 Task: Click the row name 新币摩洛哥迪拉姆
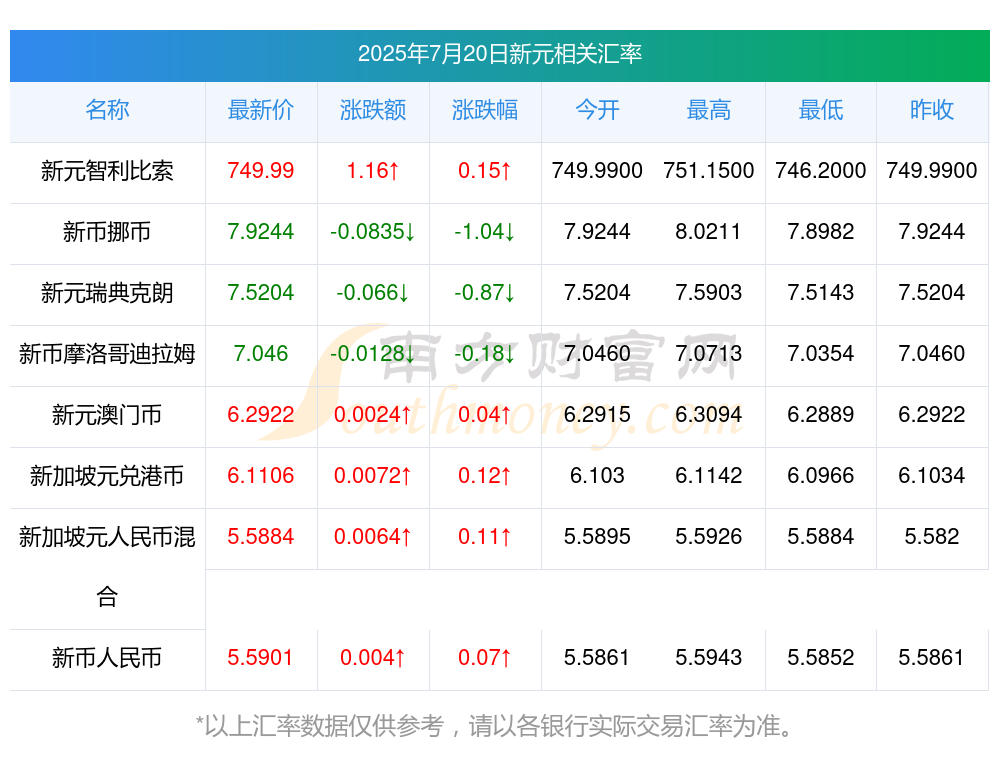[x=107, y=354]
